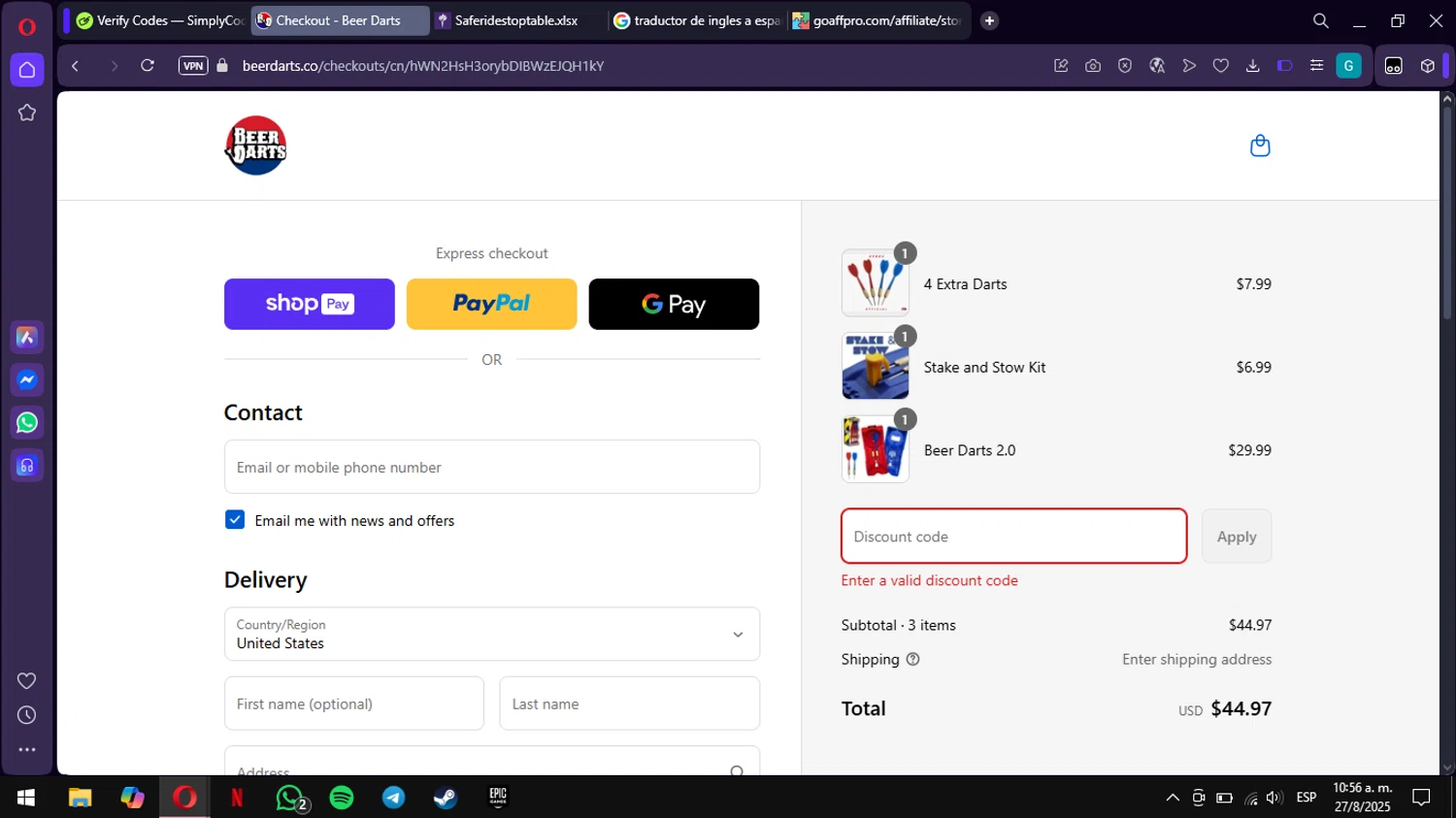Open Epic Games from taskbar
The width and height of the screenshot is (1456, 818).
(x=498, y=798)
